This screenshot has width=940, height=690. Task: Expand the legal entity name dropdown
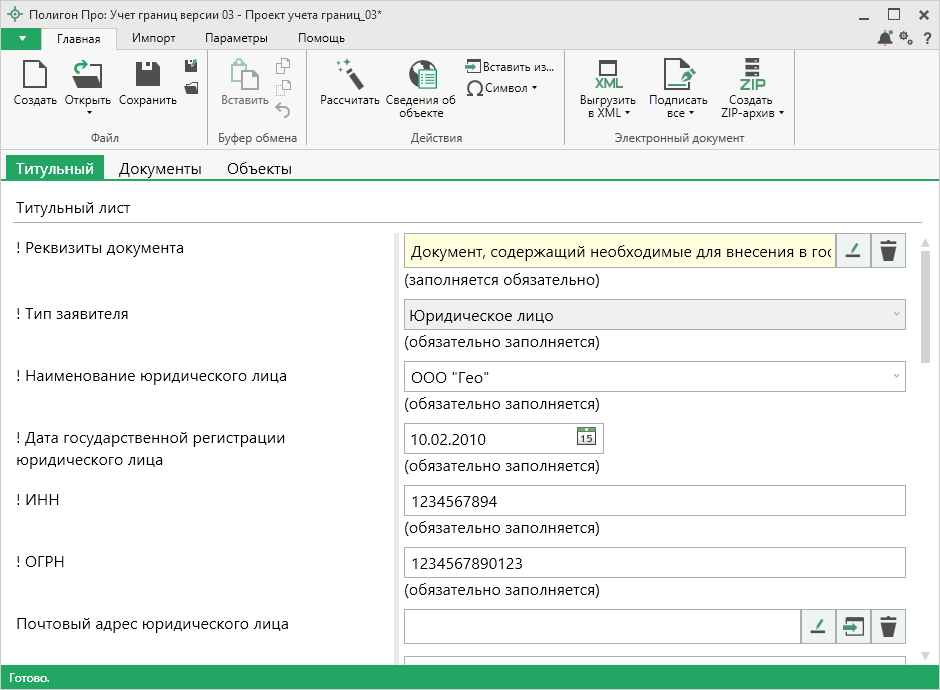[894, 377]
